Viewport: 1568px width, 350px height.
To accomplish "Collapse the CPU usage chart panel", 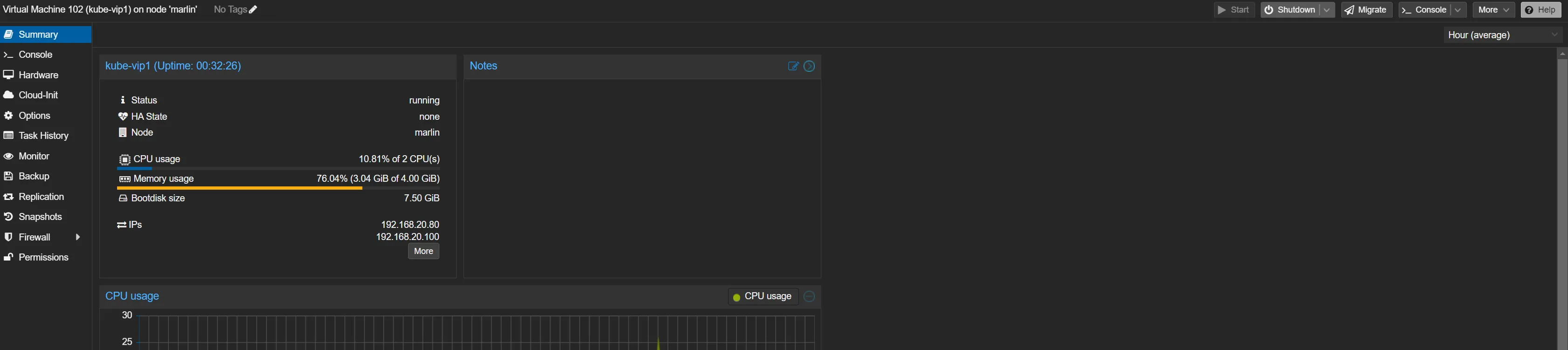I will pos(809,296).
